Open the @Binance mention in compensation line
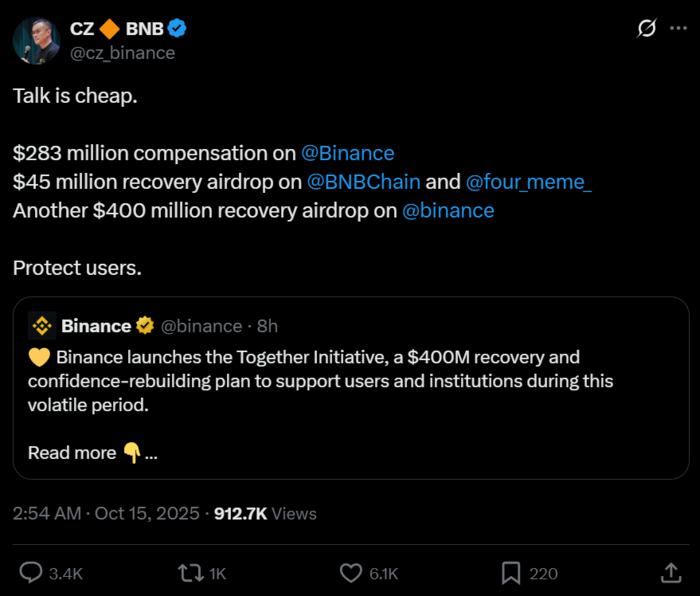This screenshot has height=596, width=700. pos(347,153)
